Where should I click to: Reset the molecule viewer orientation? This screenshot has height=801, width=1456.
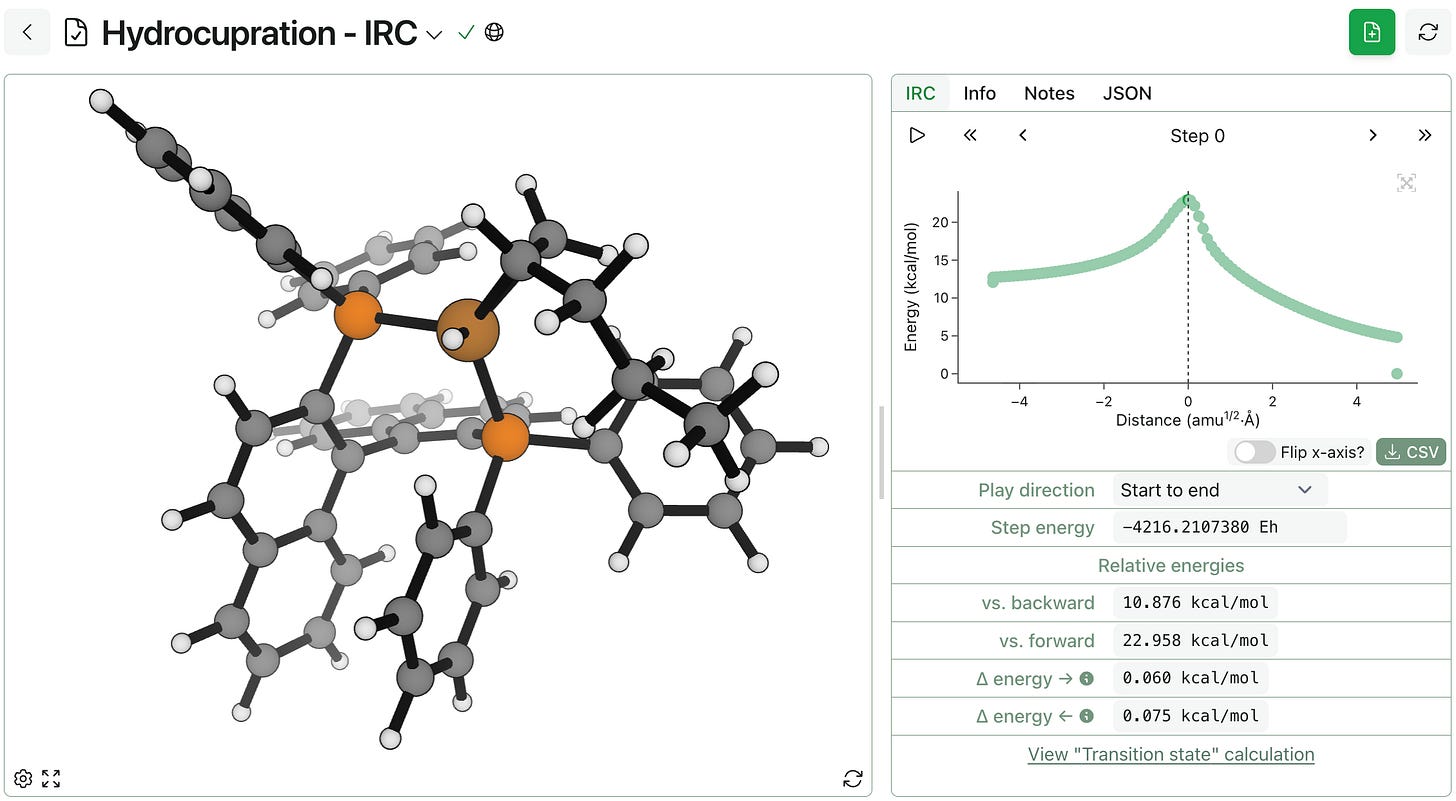[x=853, y=778]
